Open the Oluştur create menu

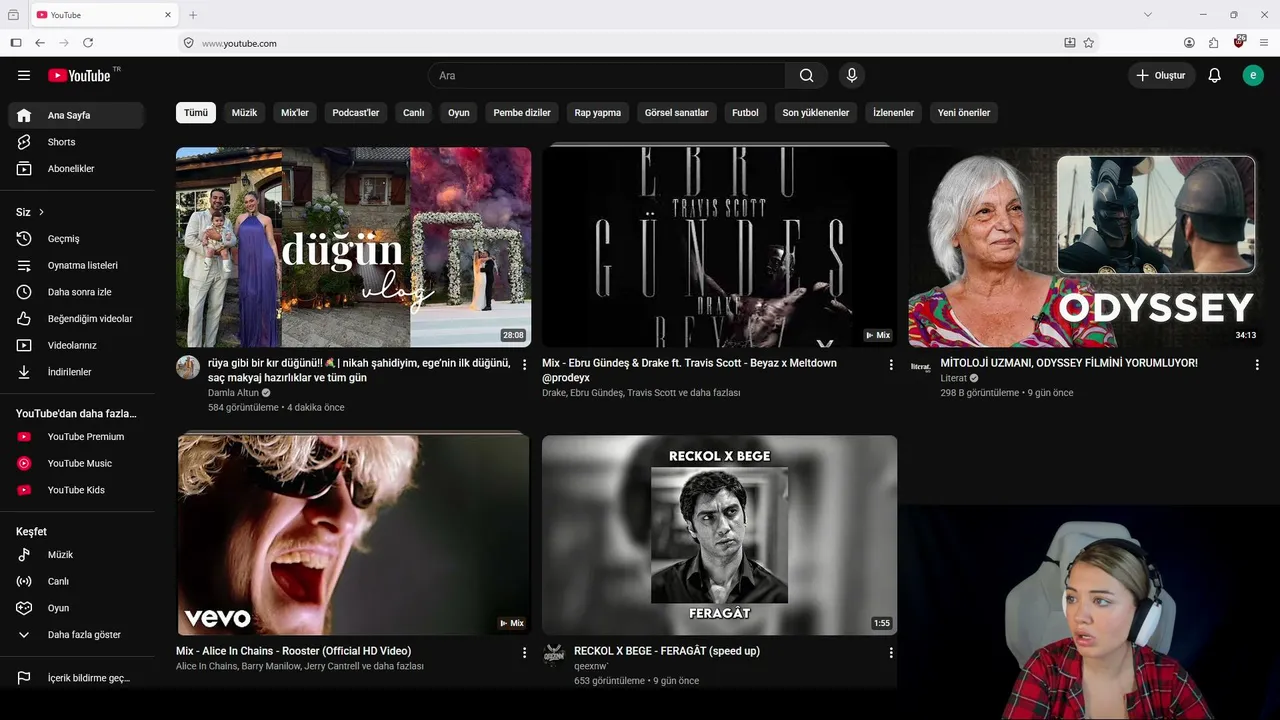(1162, 75)
